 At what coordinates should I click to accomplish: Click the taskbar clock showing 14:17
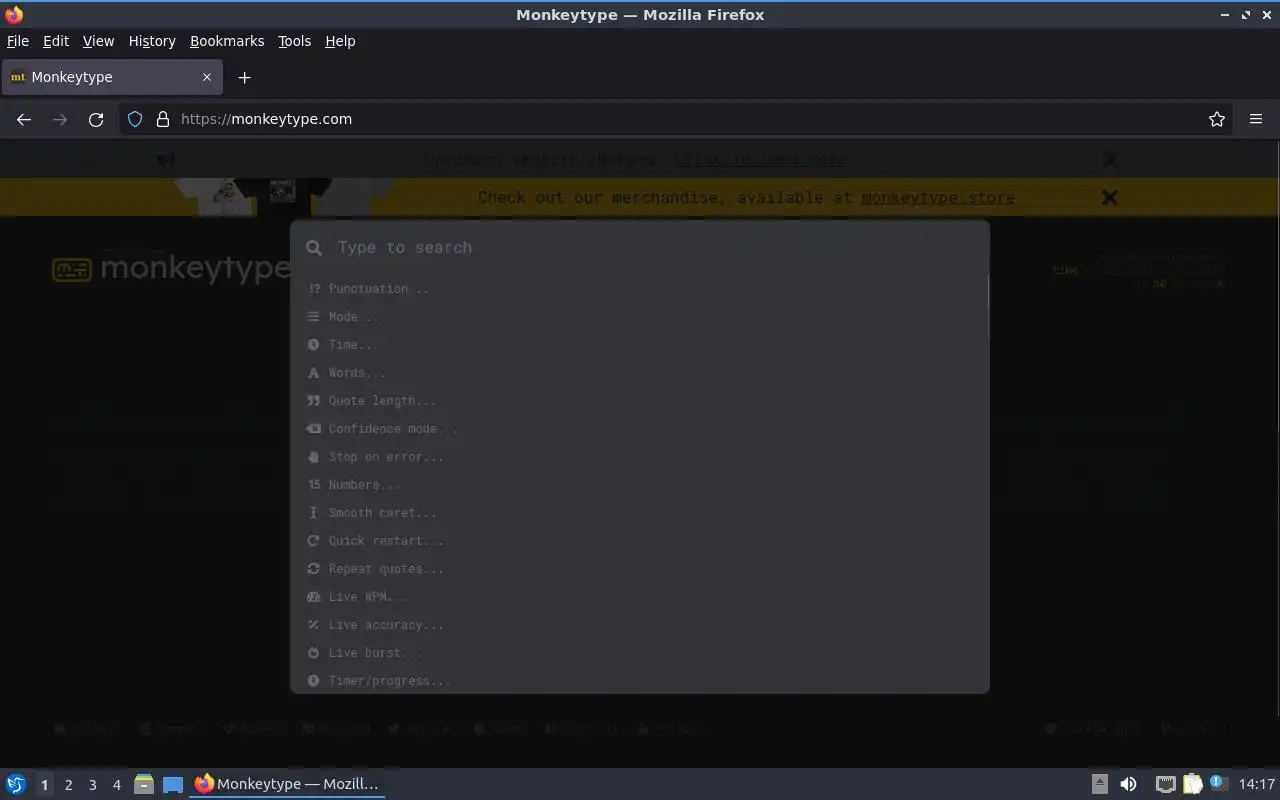[1256, 784]
